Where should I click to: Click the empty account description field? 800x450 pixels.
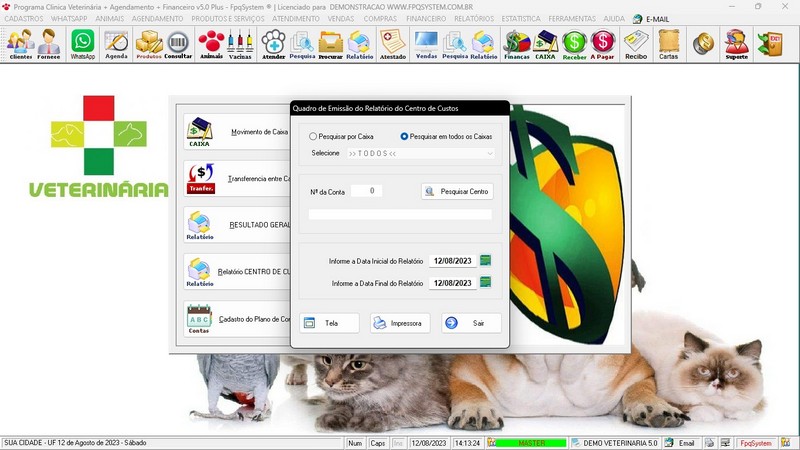(400, 214)
